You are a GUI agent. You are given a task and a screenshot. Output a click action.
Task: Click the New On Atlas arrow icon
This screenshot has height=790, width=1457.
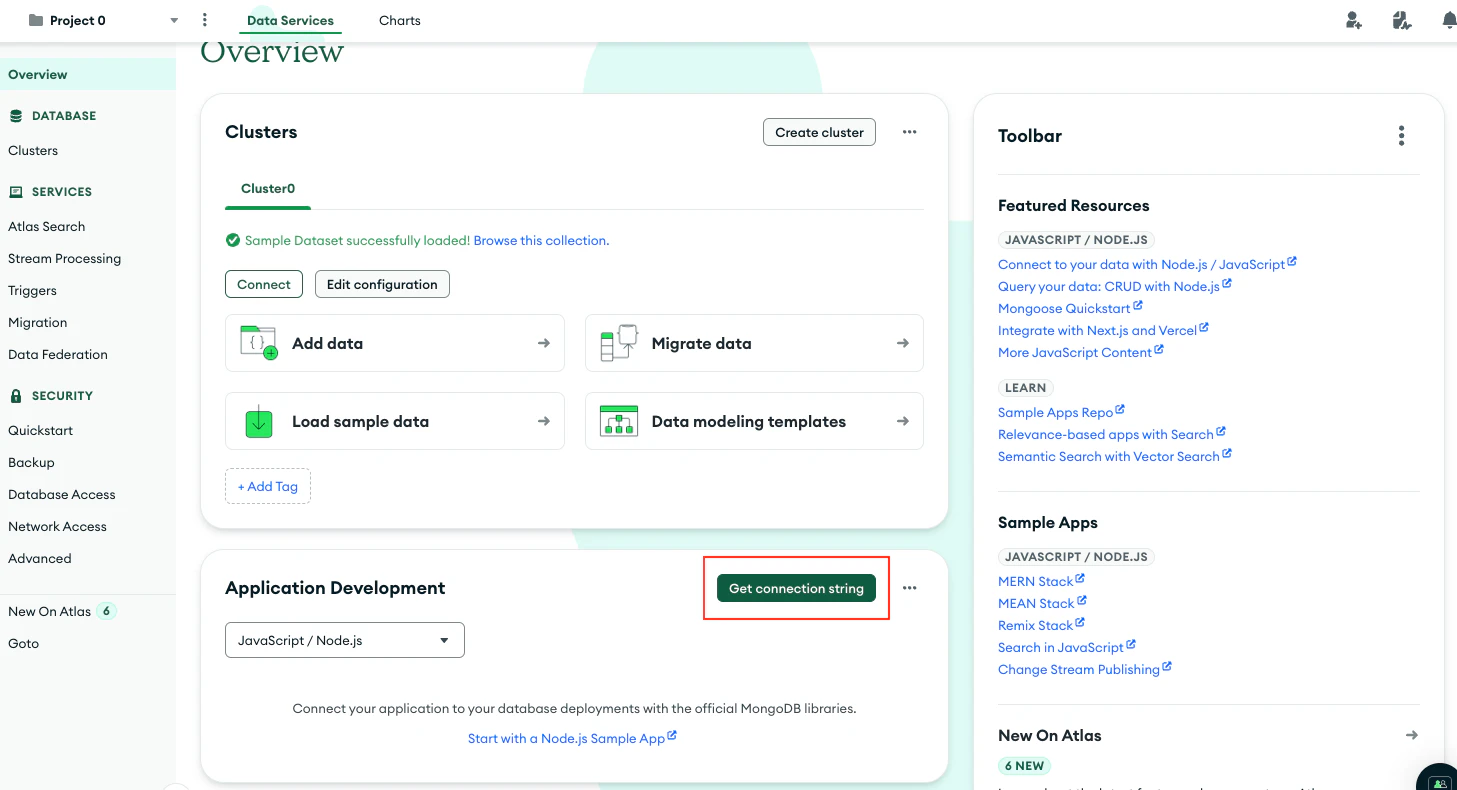[x=1411, y=735]
